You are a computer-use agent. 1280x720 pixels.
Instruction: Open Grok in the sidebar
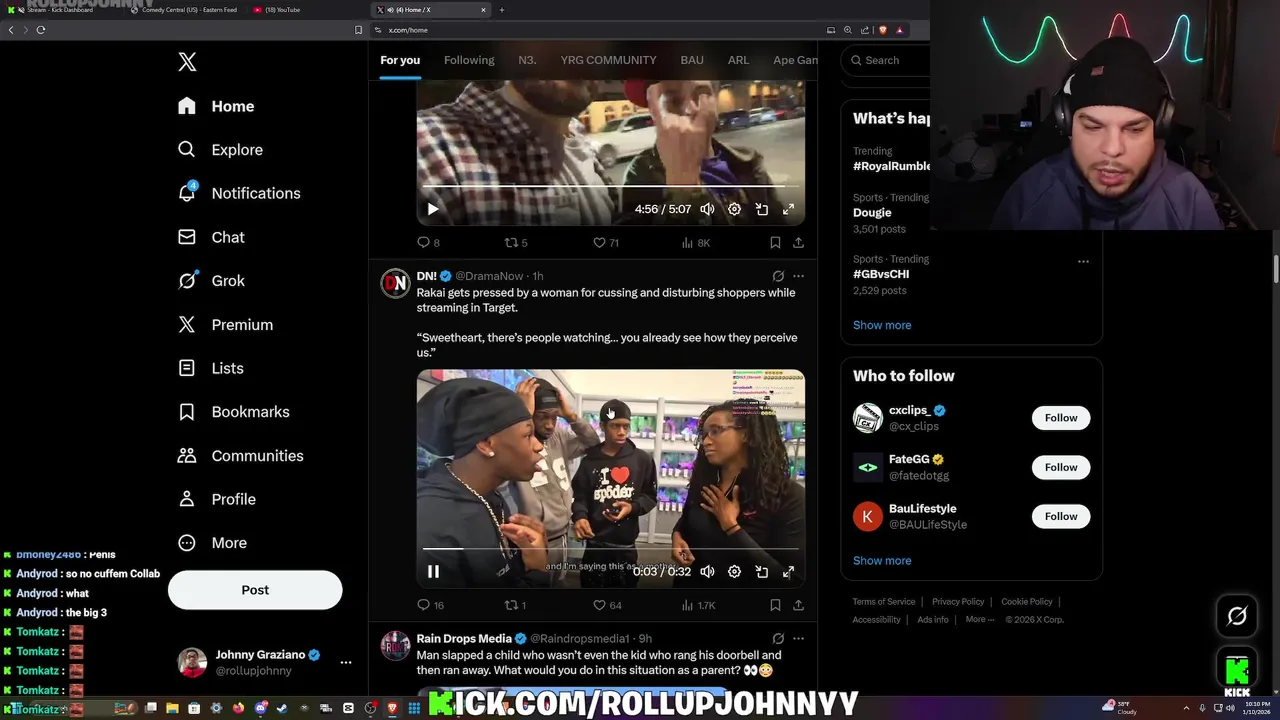pyautogui.click(x=211, y=281)
